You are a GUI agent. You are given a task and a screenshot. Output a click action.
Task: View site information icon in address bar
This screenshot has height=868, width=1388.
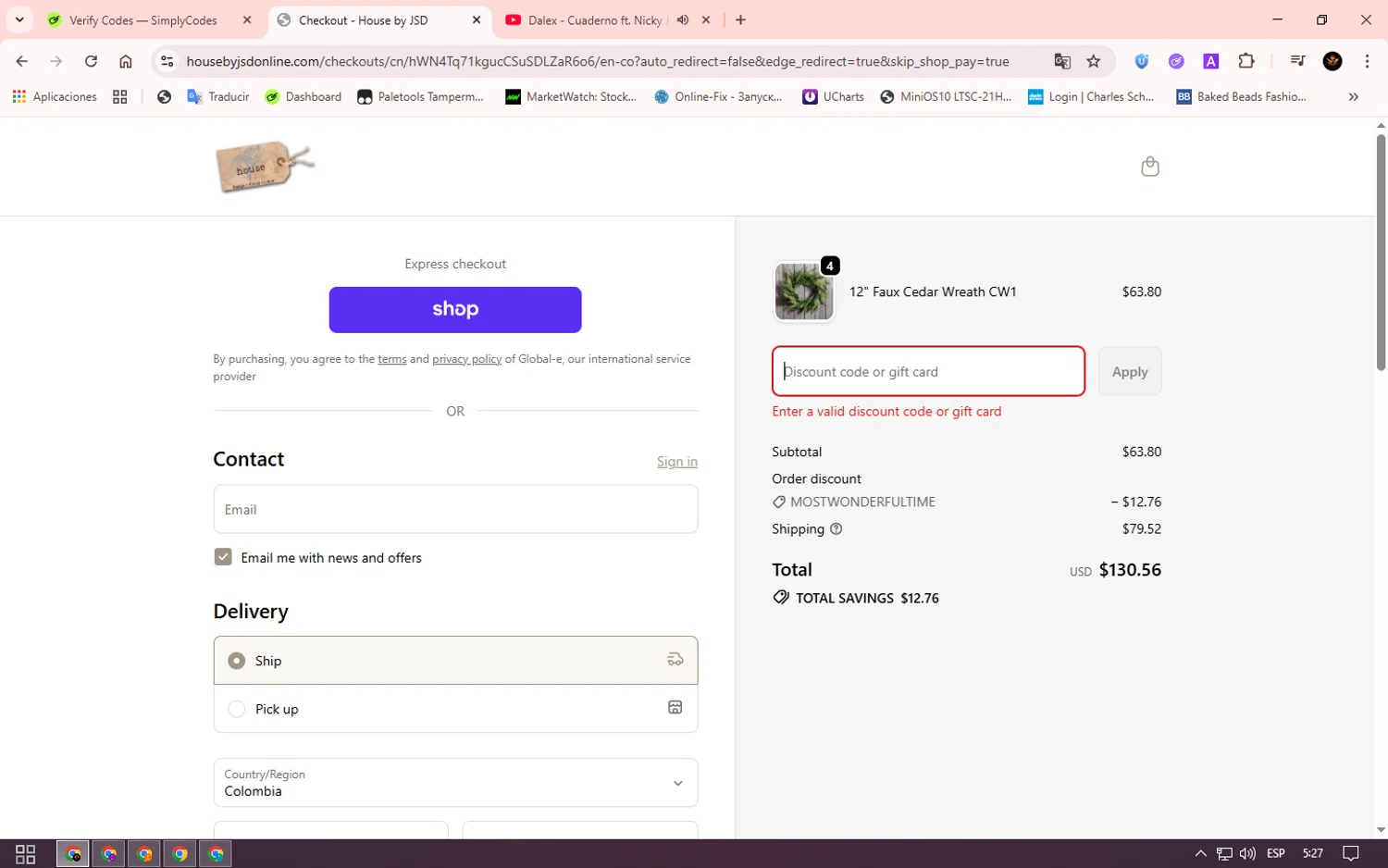click(x=167, y=61)
